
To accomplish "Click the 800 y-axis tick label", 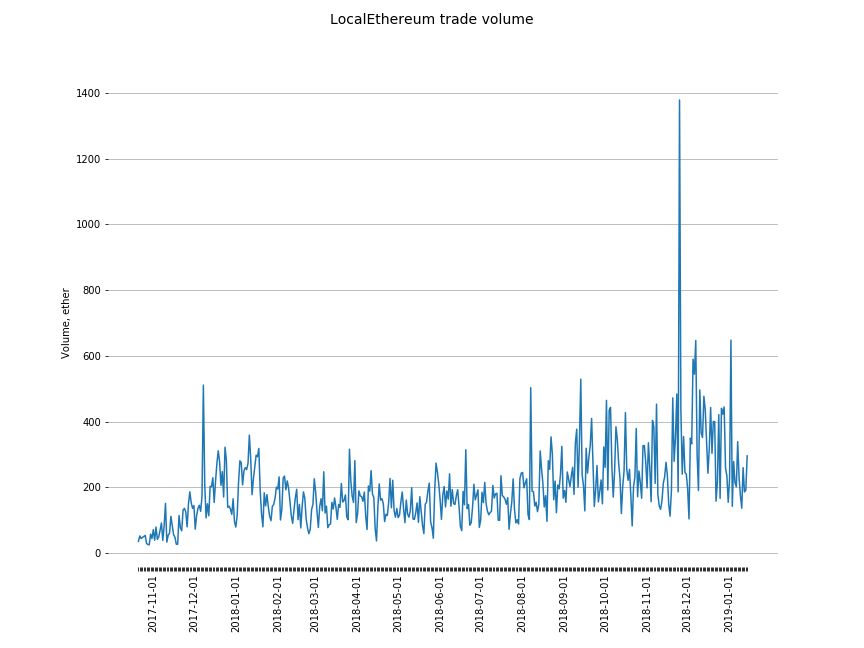I will tap(91, 290).
